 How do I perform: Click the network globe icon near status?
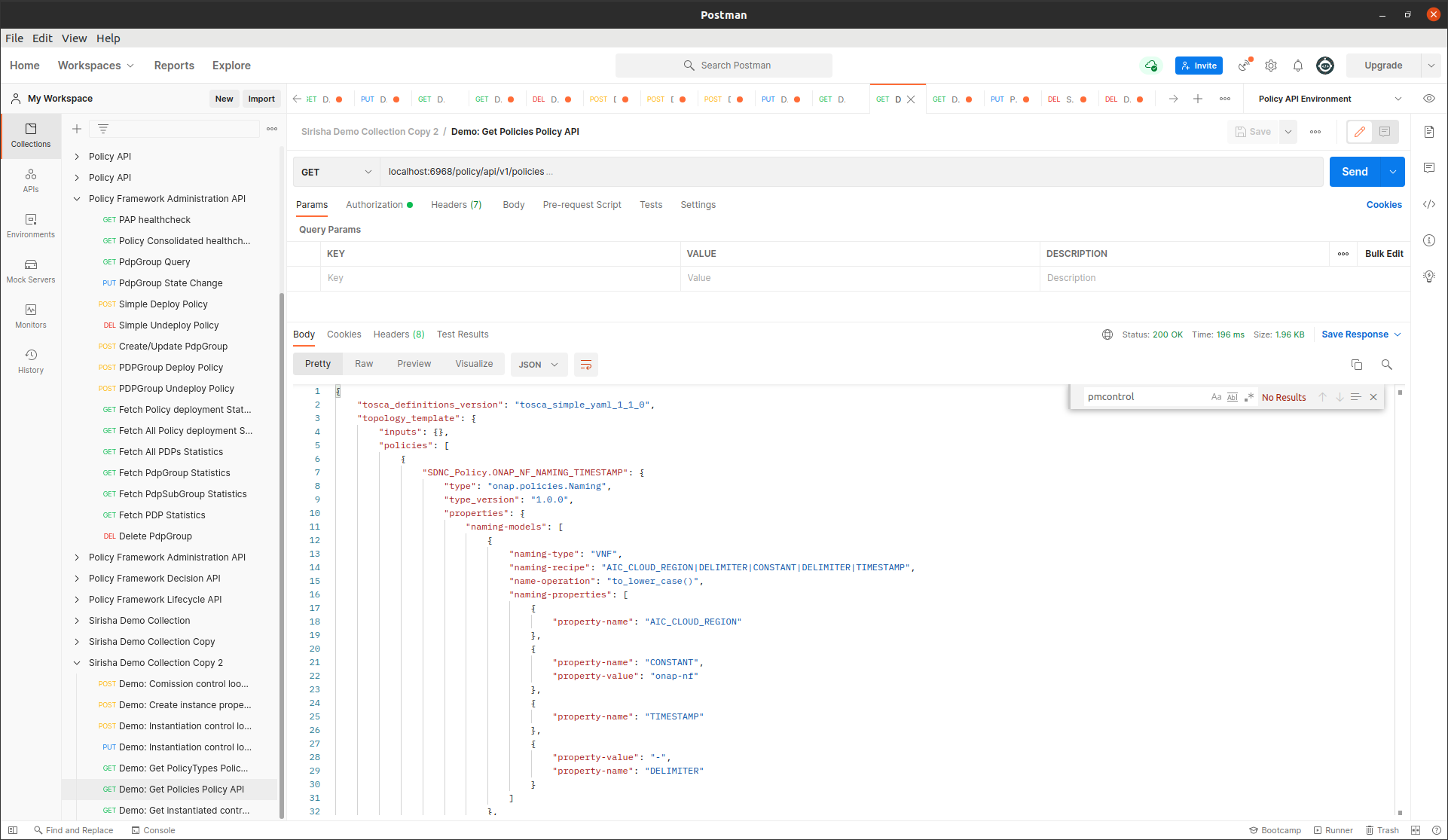(1107, 334)
